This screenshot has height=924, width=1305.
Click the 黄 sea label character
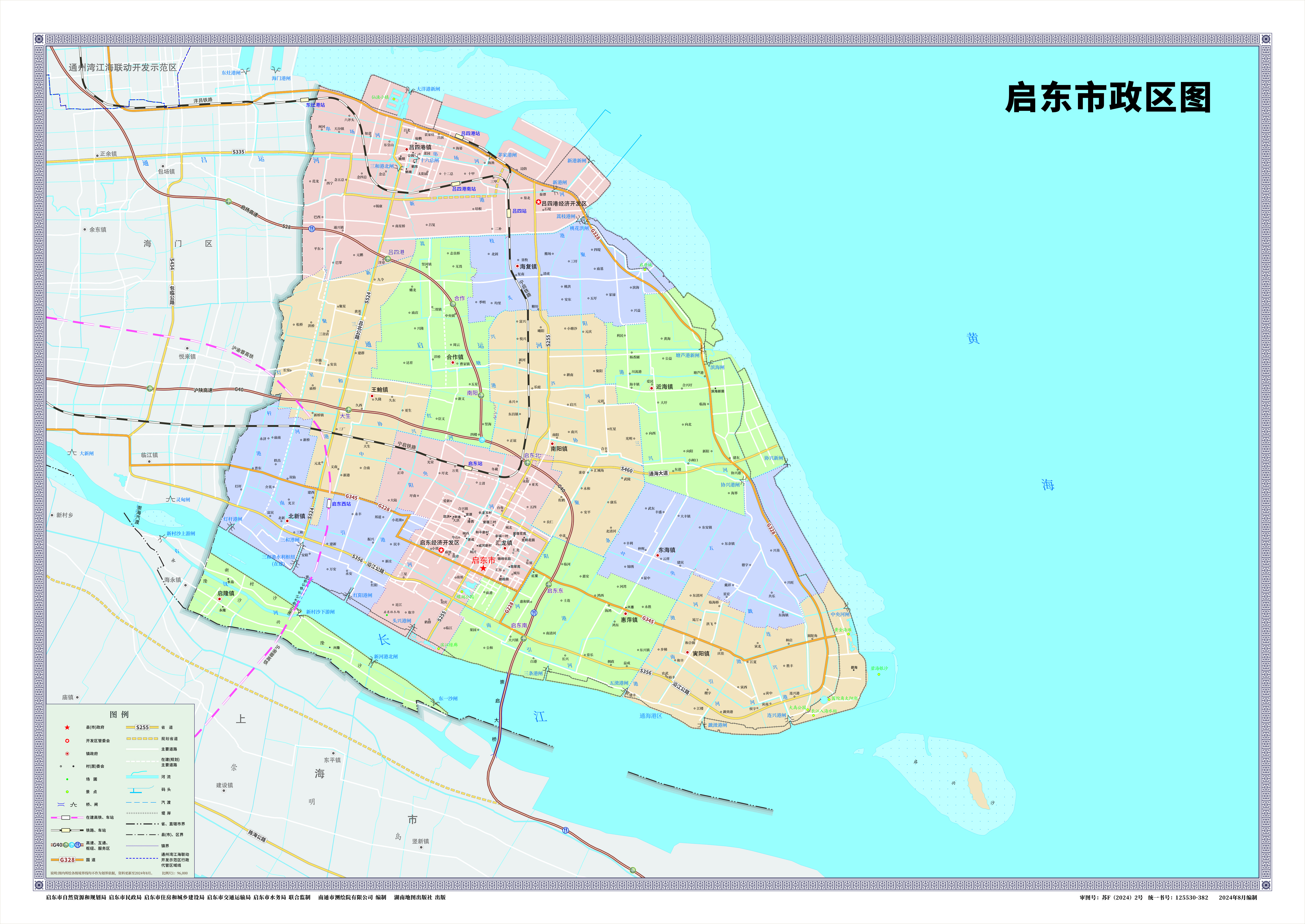coord(973,338)
